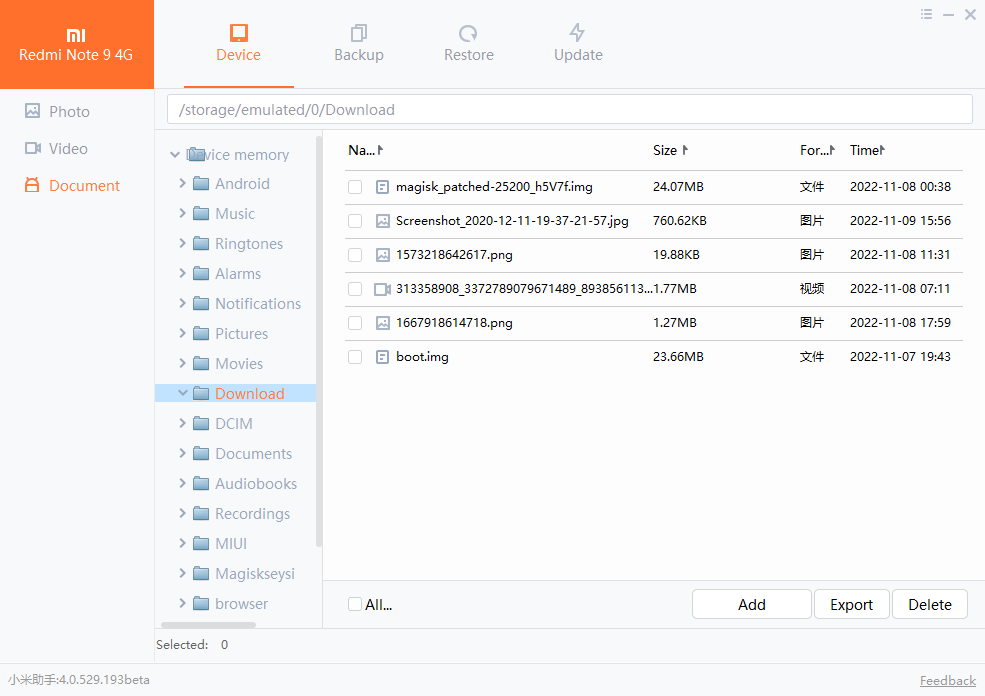The width and height of the screenshot is (985, 696).
Task: Expand the Android folder node
Action: pos(182,183)
